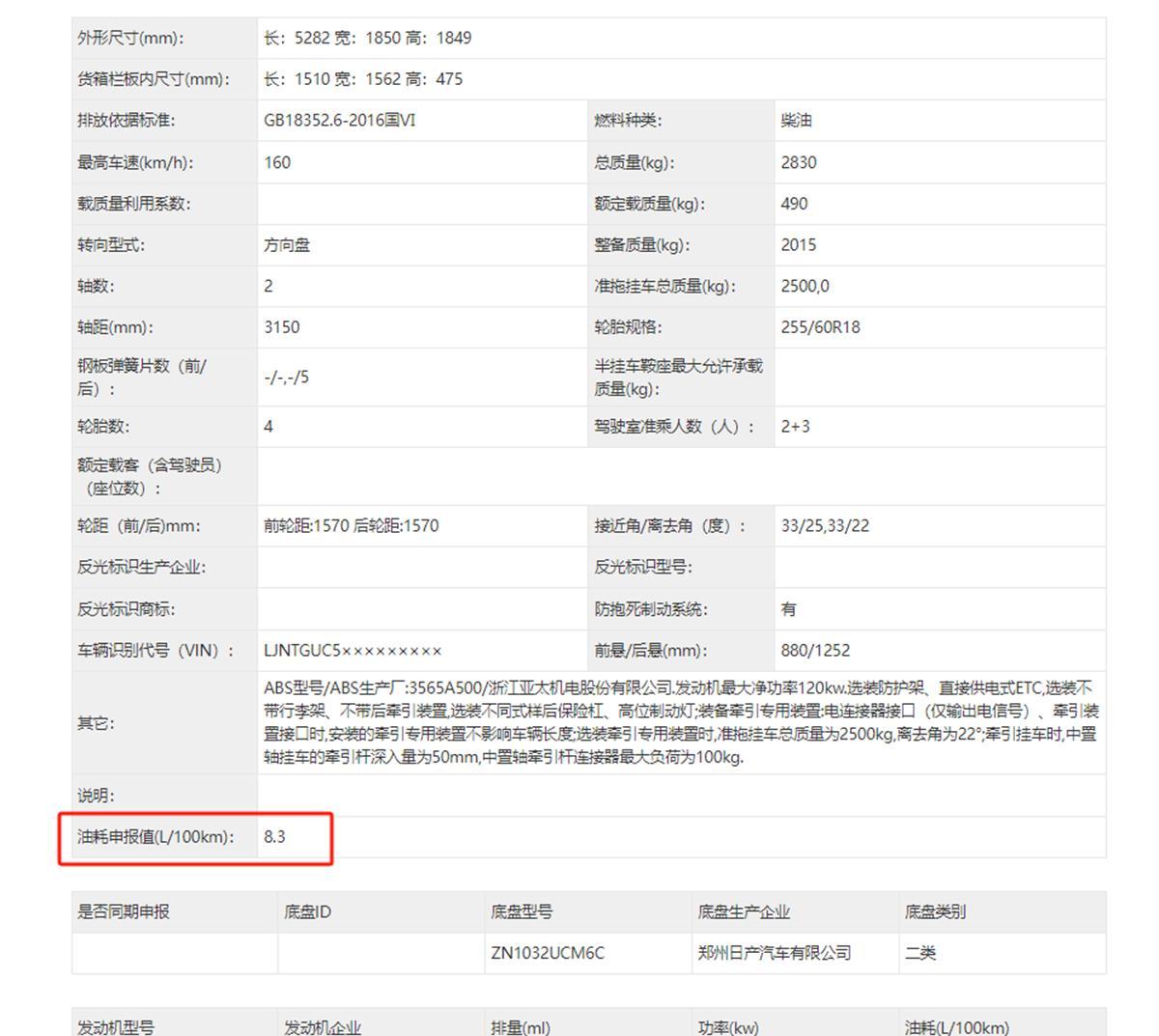Select the 排量(ml) column header

(521, 1027)
